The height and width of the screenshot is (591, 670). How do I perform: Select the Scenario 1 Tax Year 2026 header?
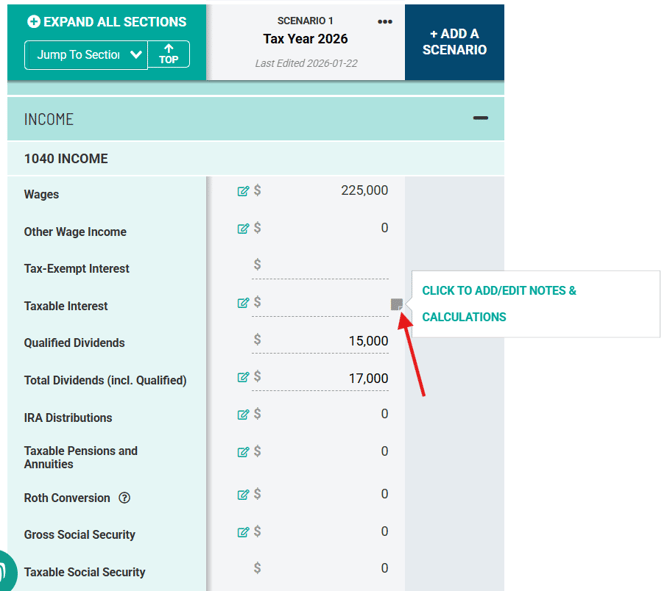(x=305, y=39)
